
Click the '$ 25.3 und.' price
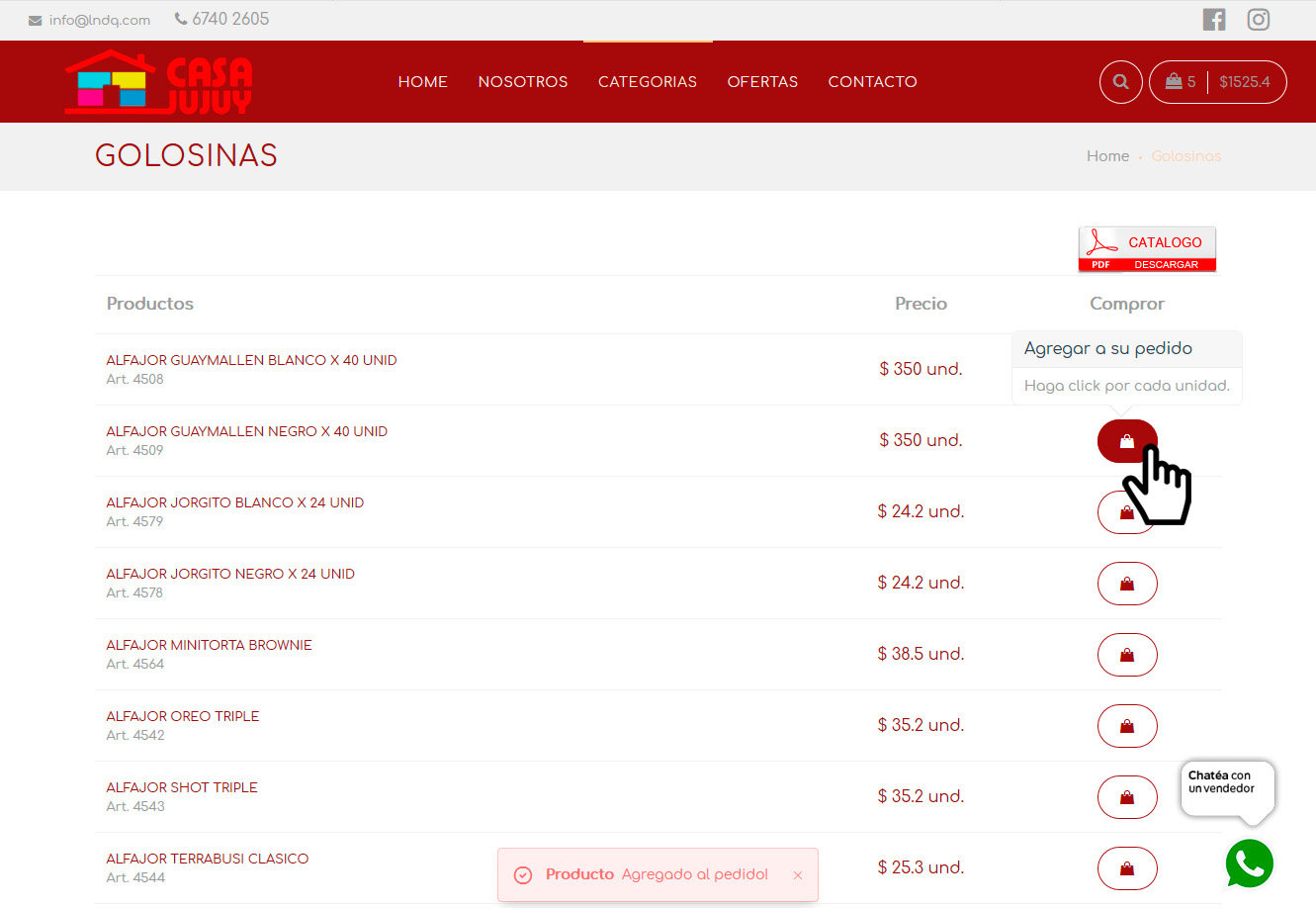pos(921,867)
